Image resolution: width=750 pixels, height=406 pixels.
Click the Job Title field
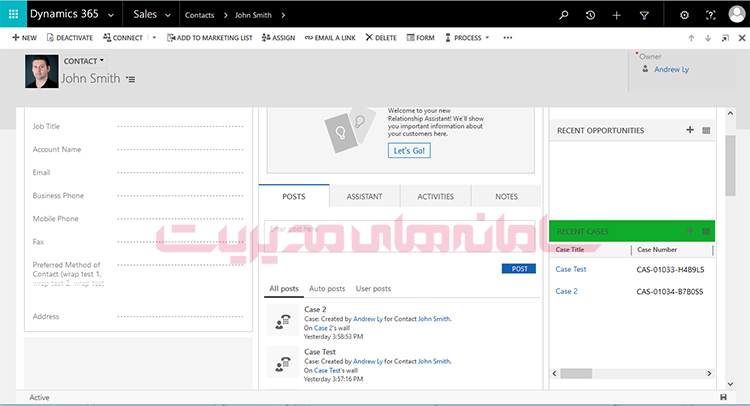[x=180, y=126]
